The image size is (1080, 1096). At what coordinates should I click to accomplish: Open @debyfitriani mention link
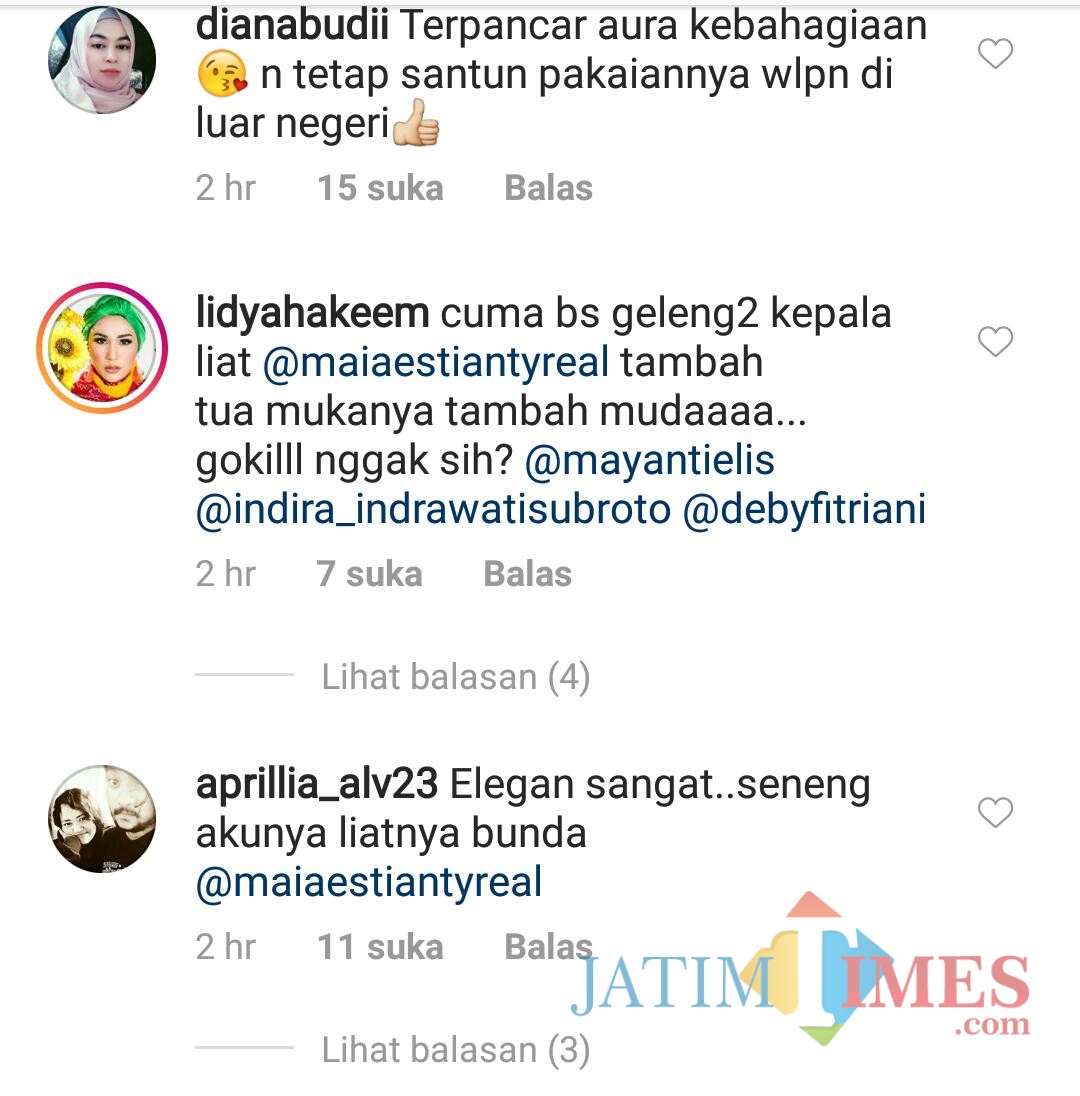805,510
